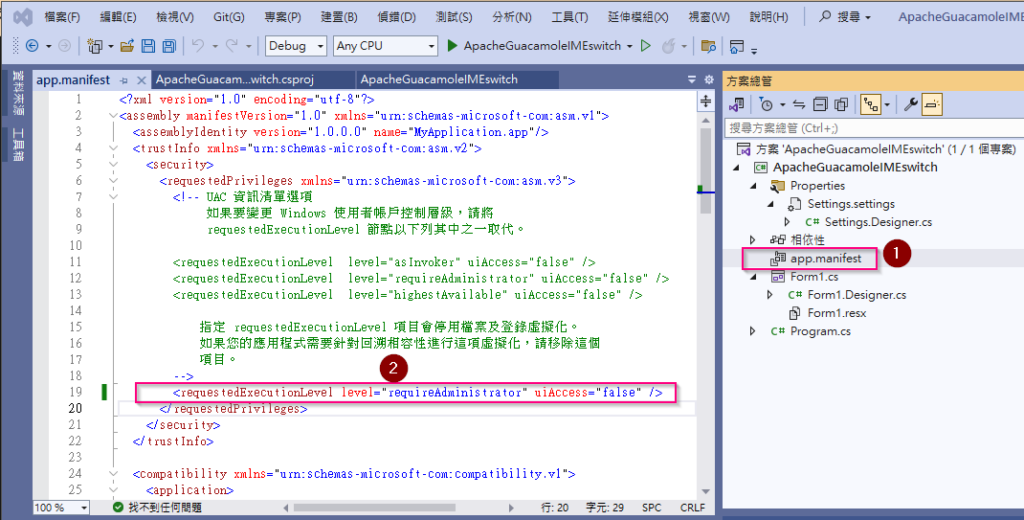Expand the Program.cs node
The image size is (1024, 520).
(x=753, y=331)
